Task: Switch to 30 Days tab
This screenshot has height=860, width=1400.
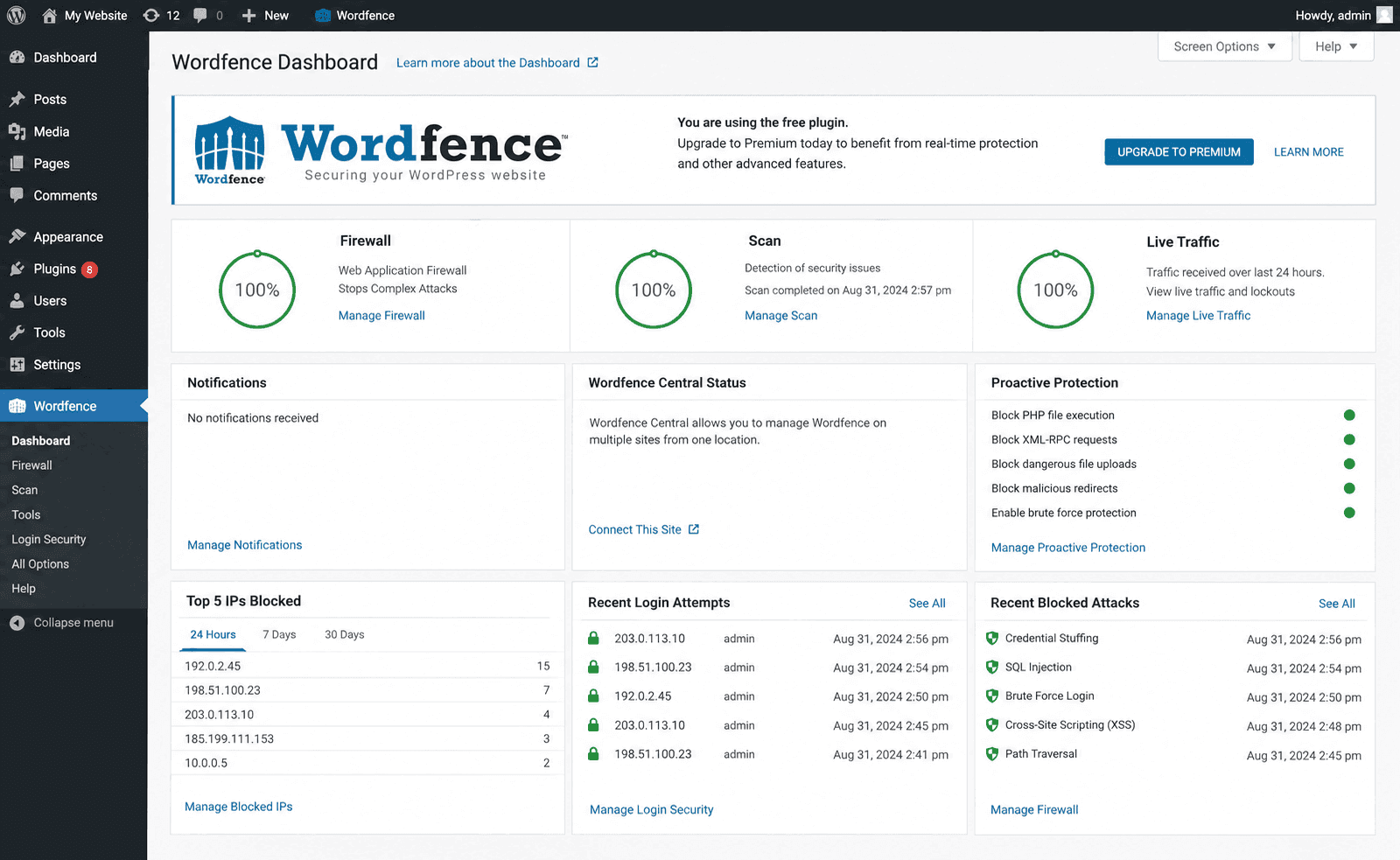Action: [x=344, y=634]
